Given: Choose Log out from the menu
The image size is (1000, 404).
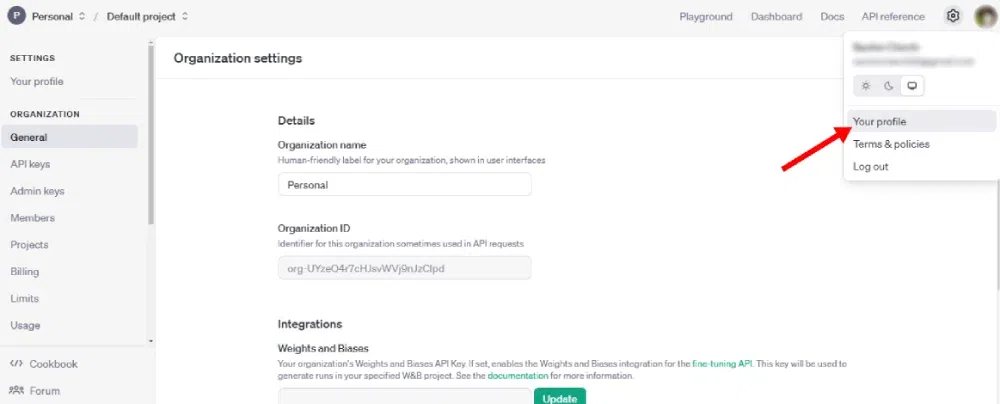Looking at the screenshot, I should (x=870, y=167).
